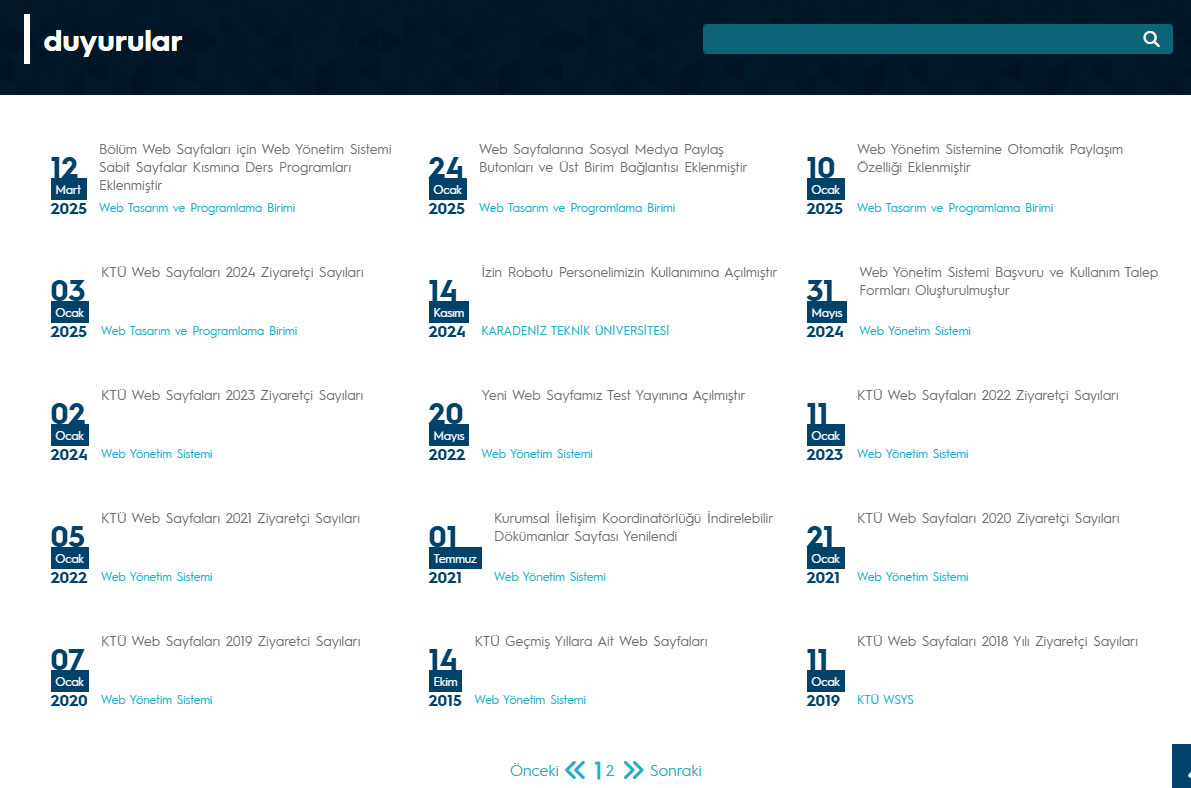Click the search input field
The width and height of the screenshot is (1191, 788).
click(920, 39)
